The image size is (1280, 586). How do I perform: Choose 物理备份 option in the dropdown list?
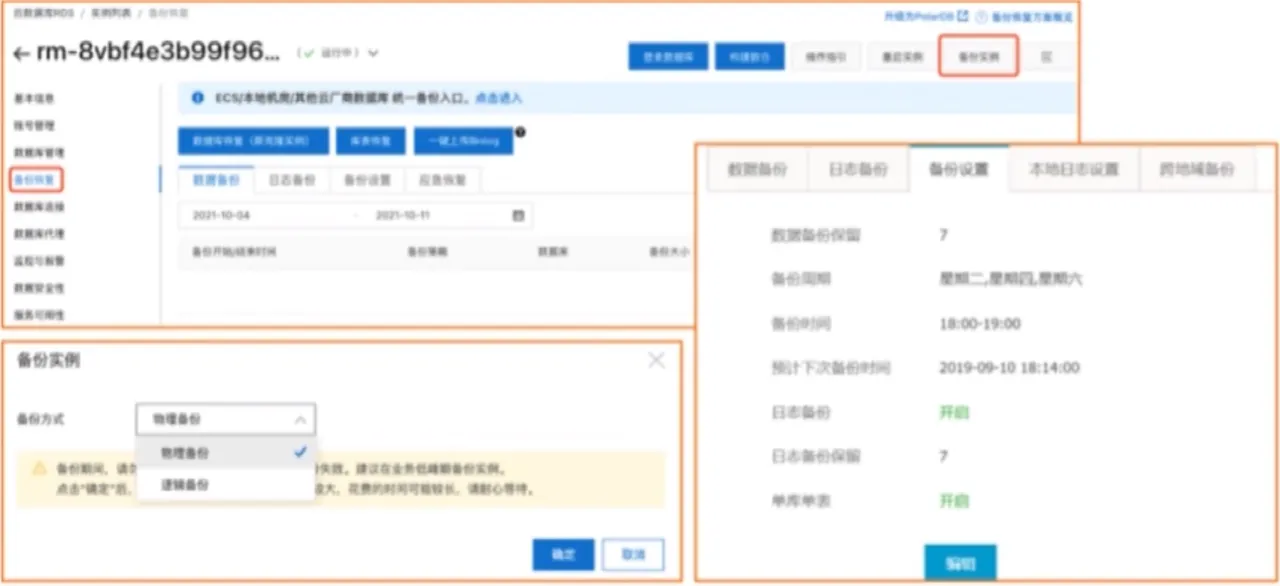coord(226,452)
